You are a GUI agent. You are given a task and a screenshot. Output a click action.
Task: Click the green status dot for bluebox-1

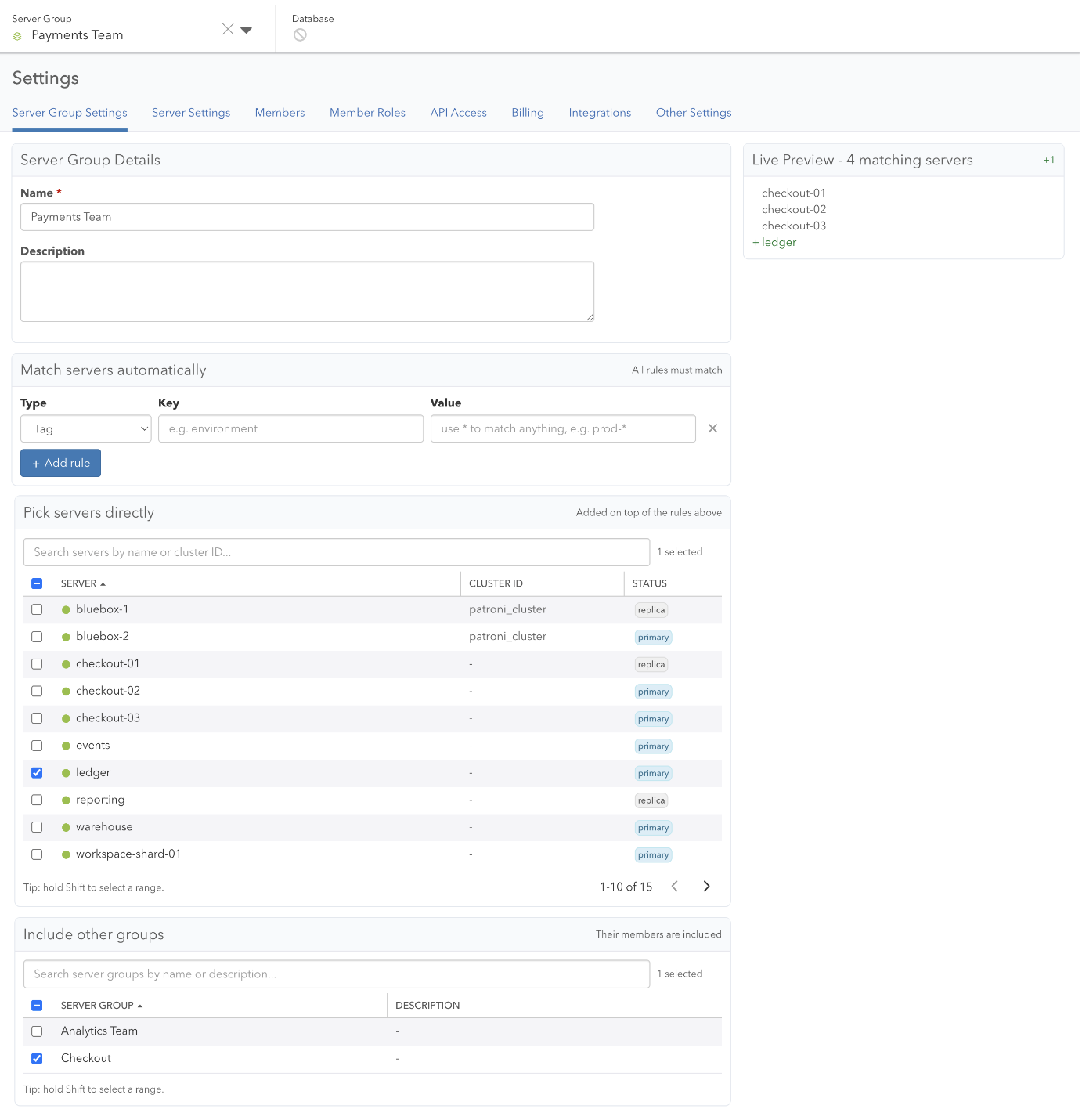click(66, 610)
